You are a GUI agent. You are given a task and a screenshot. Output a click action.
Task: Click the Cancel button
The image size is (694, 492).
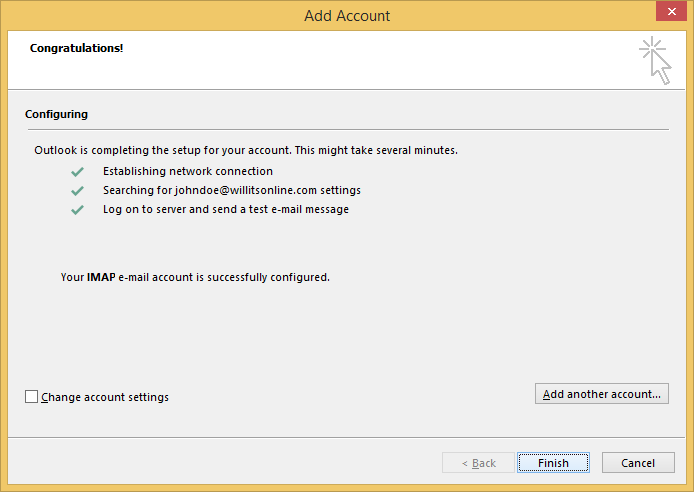click(638, 463)
